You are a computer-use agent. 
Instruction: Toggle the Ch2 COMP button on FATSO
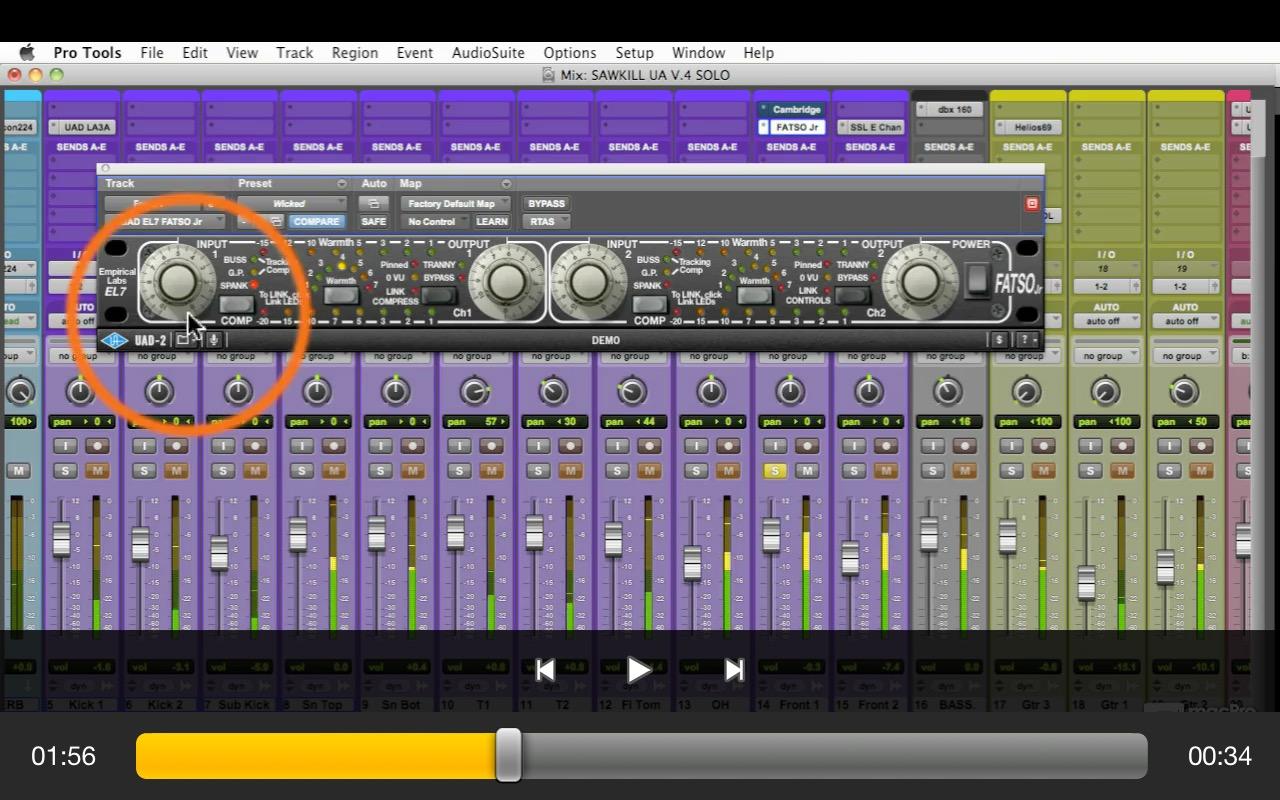[x=649, y=304]
